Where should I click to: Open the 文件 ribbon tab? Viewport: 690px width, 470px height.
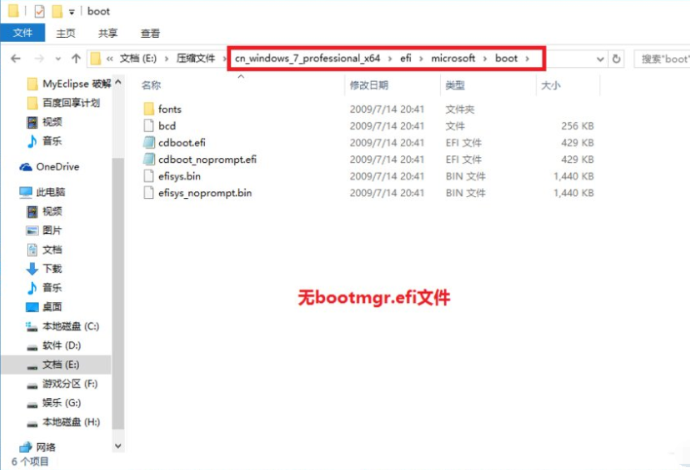coord(22,33)
